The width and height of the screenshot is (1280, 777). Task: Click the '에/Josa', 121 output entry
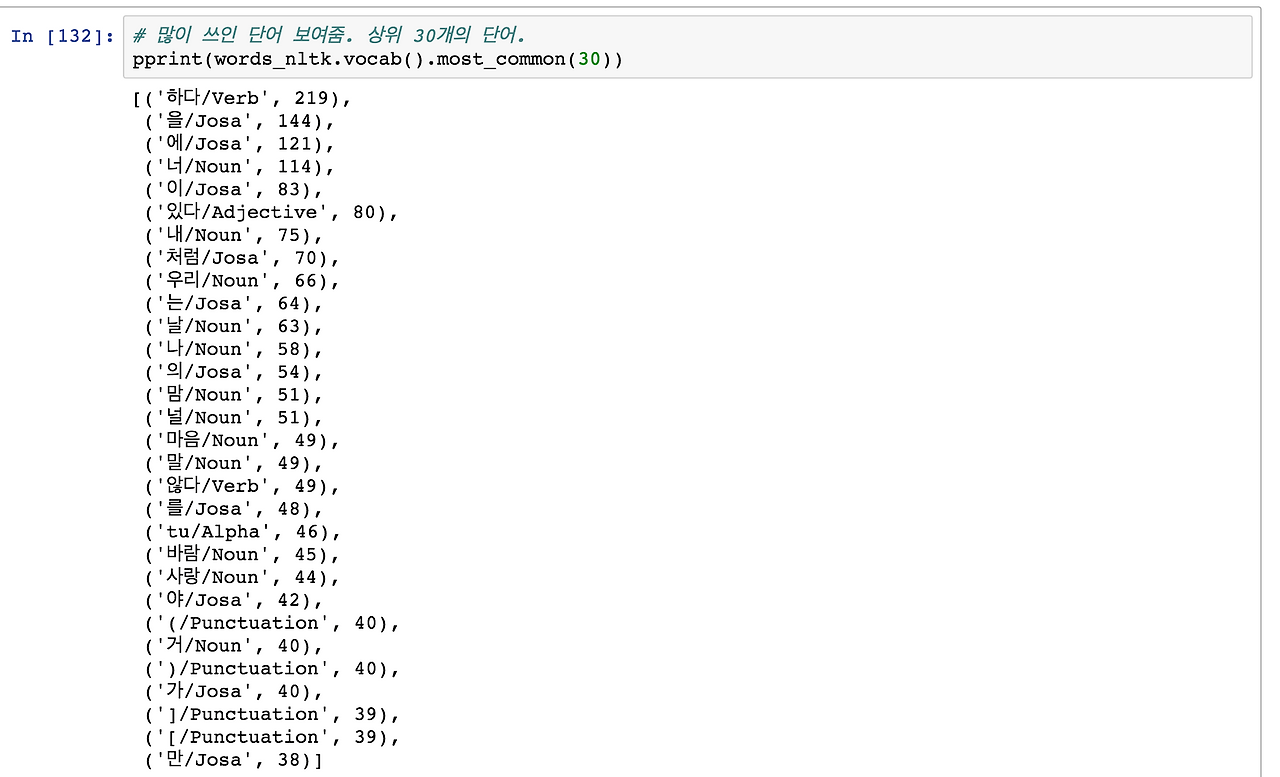coord(240,144)
